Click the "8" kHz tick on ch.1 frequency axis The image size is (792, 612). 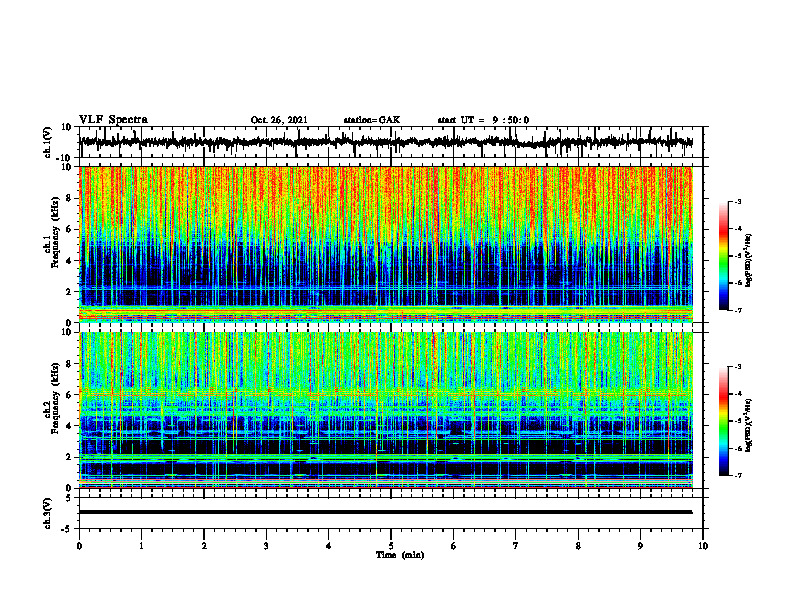click(69, 198)
